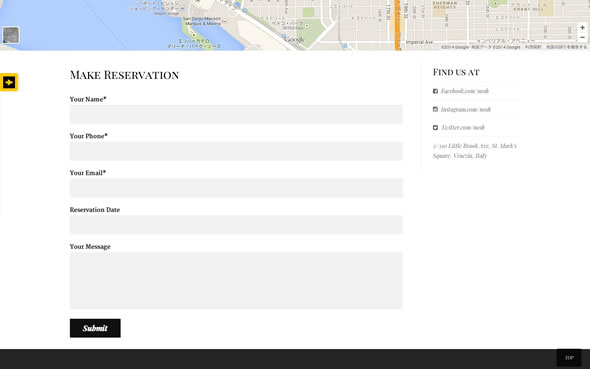Click the Facebook icon in Find Us At
Screen dimensions: 590x369
click(x=435, y=91)
